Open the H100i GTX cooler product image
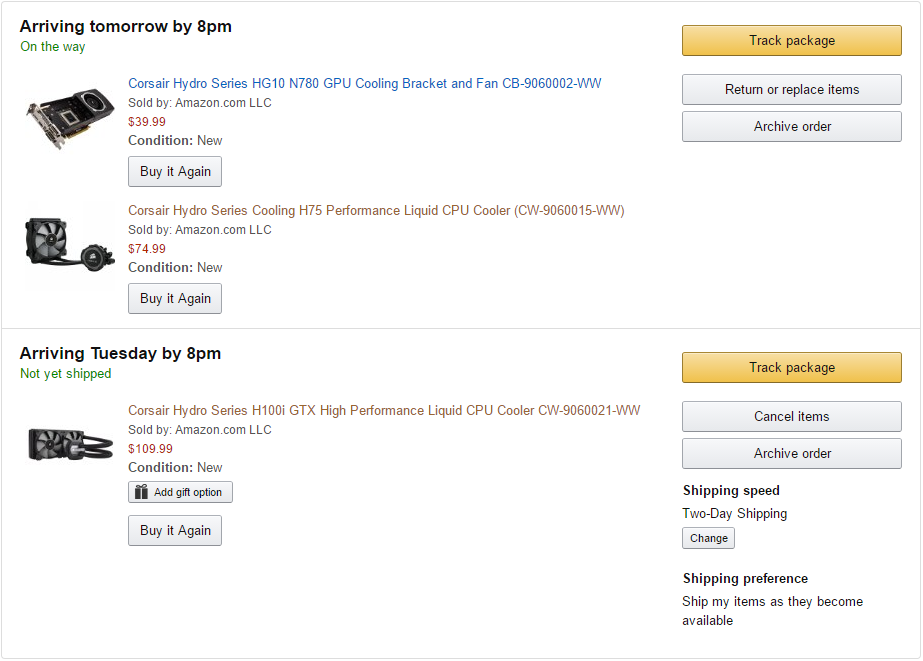 (x=70, y=444)
